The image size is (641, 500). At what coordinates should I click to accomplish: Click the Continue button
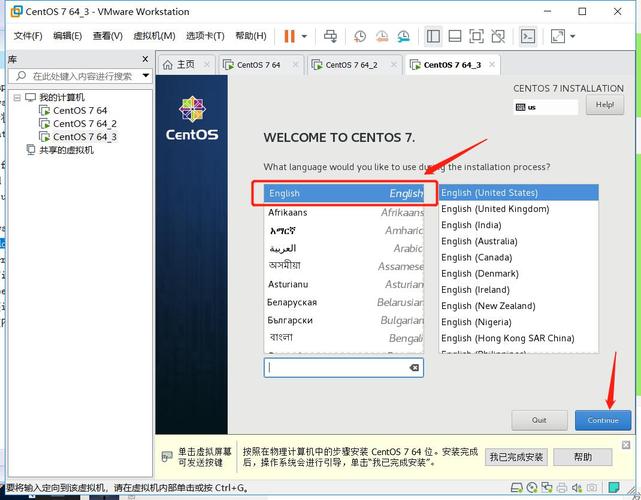[603, 420]
